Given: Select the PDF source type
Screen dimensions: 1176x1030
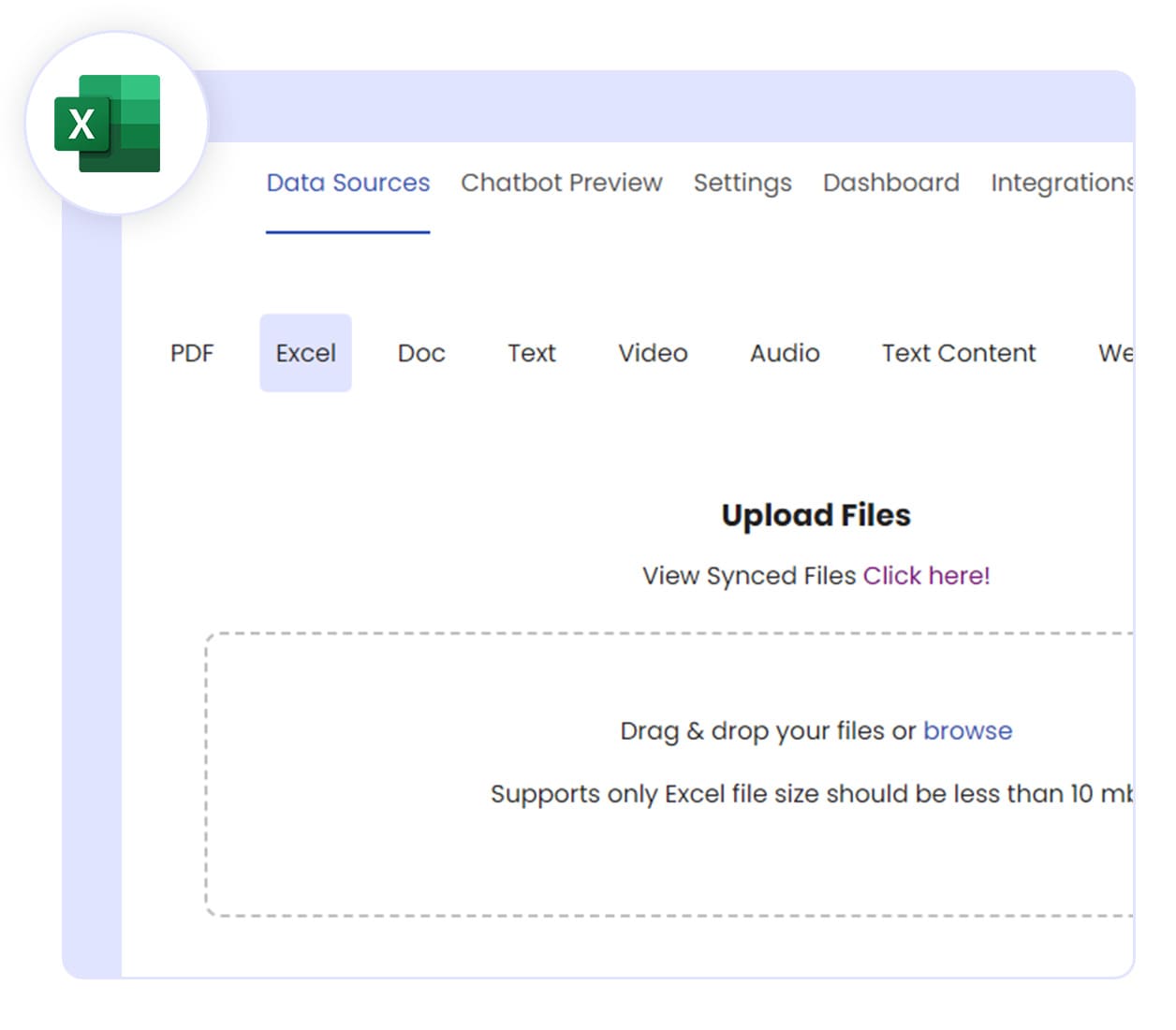Looking at the screenshot, I should (x=192, y=353).
